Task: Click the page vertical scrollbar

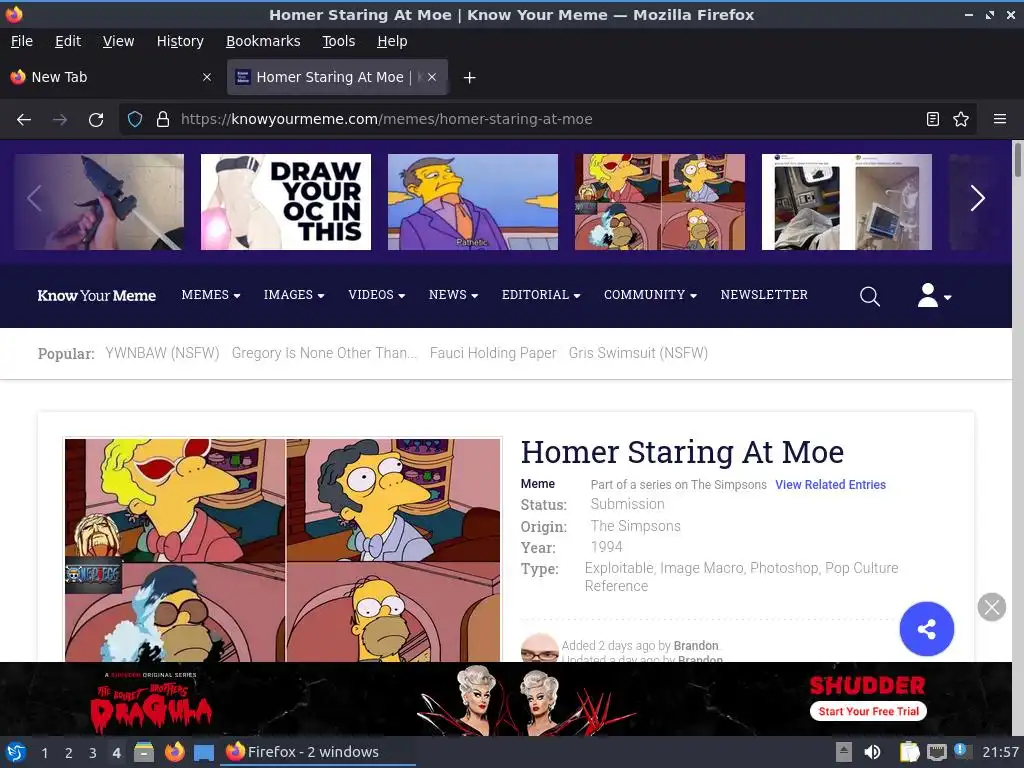Action: [1017, 159]
